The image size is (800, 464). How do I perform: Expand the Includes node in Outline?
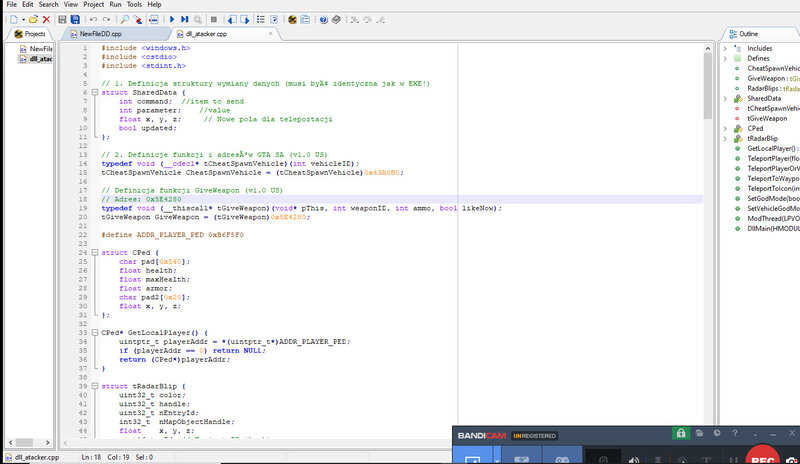point(726,48)
